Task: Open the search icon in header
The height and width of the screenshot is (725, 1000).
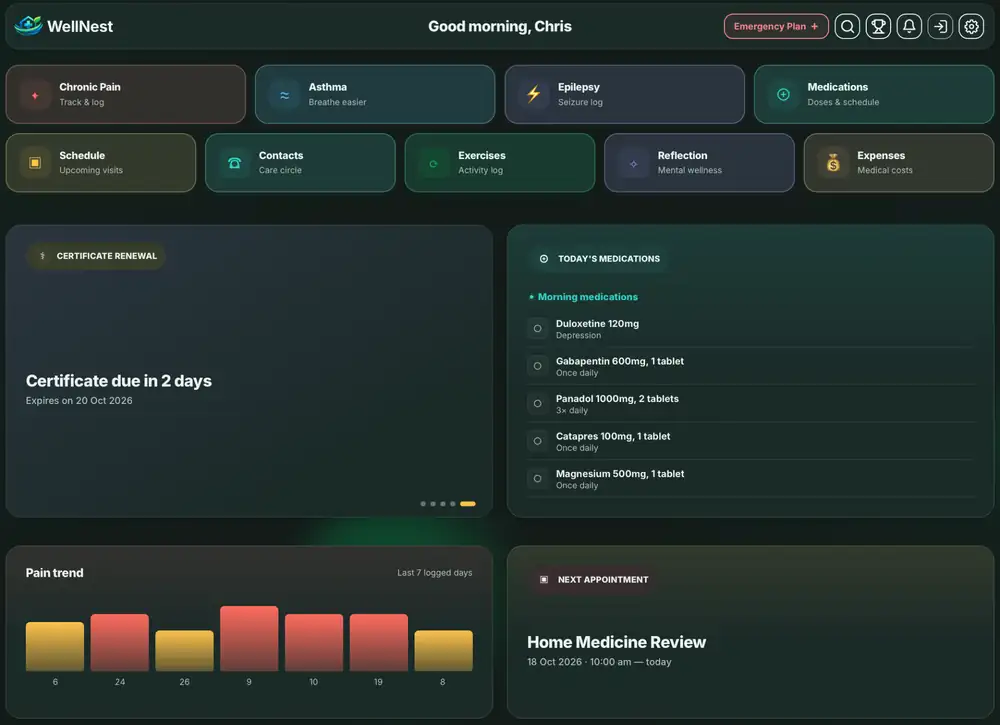Action: pyautogui.click(x=847, y=26)
